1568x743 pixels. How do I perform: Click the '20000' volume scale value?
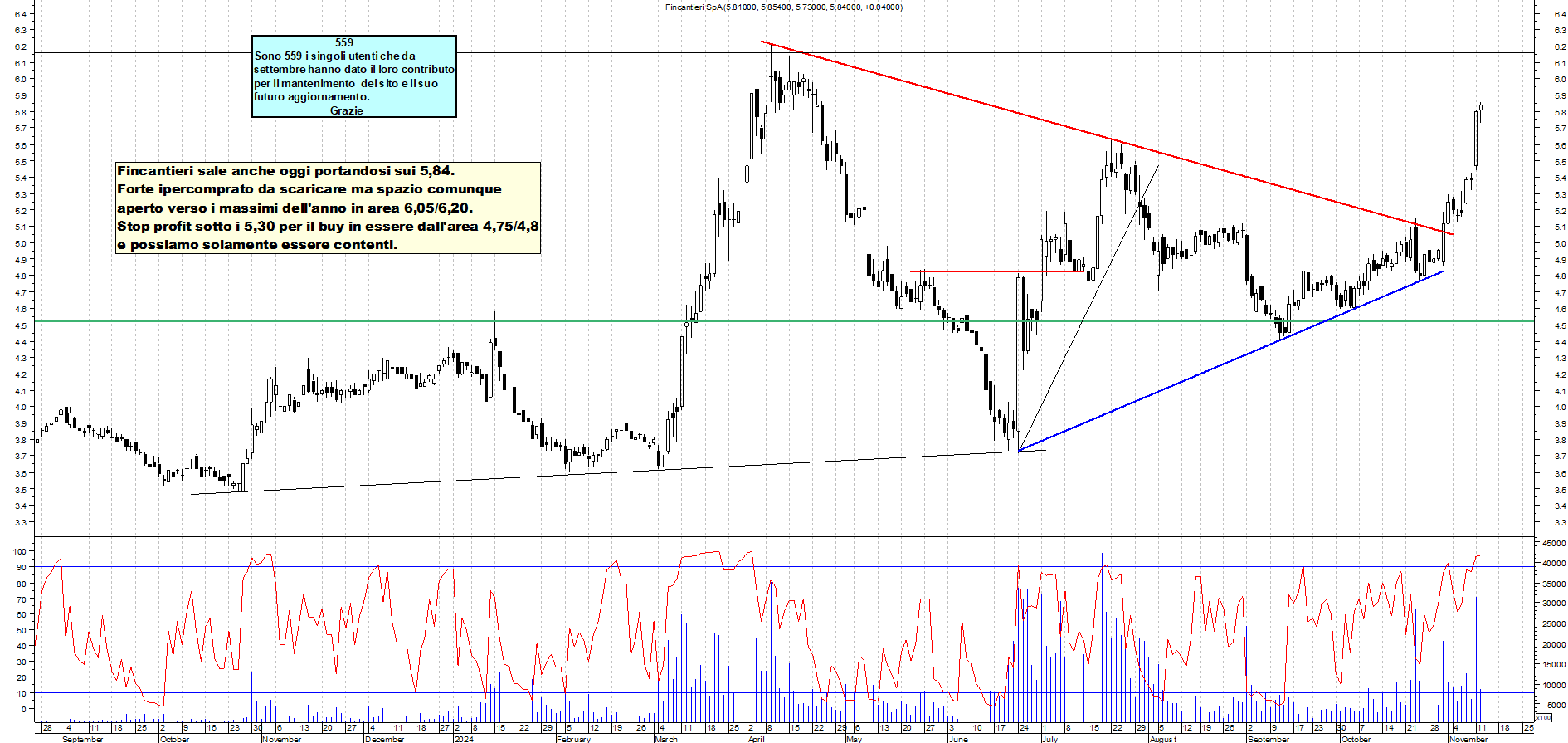click(1554, 645)
